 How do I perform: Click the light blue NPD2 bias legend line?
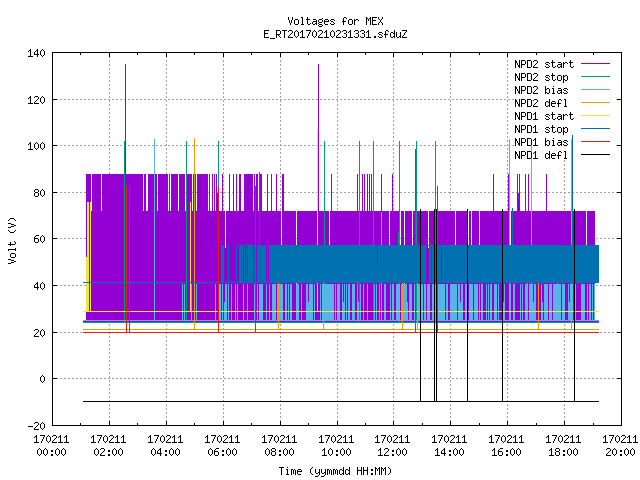point(595,90)
